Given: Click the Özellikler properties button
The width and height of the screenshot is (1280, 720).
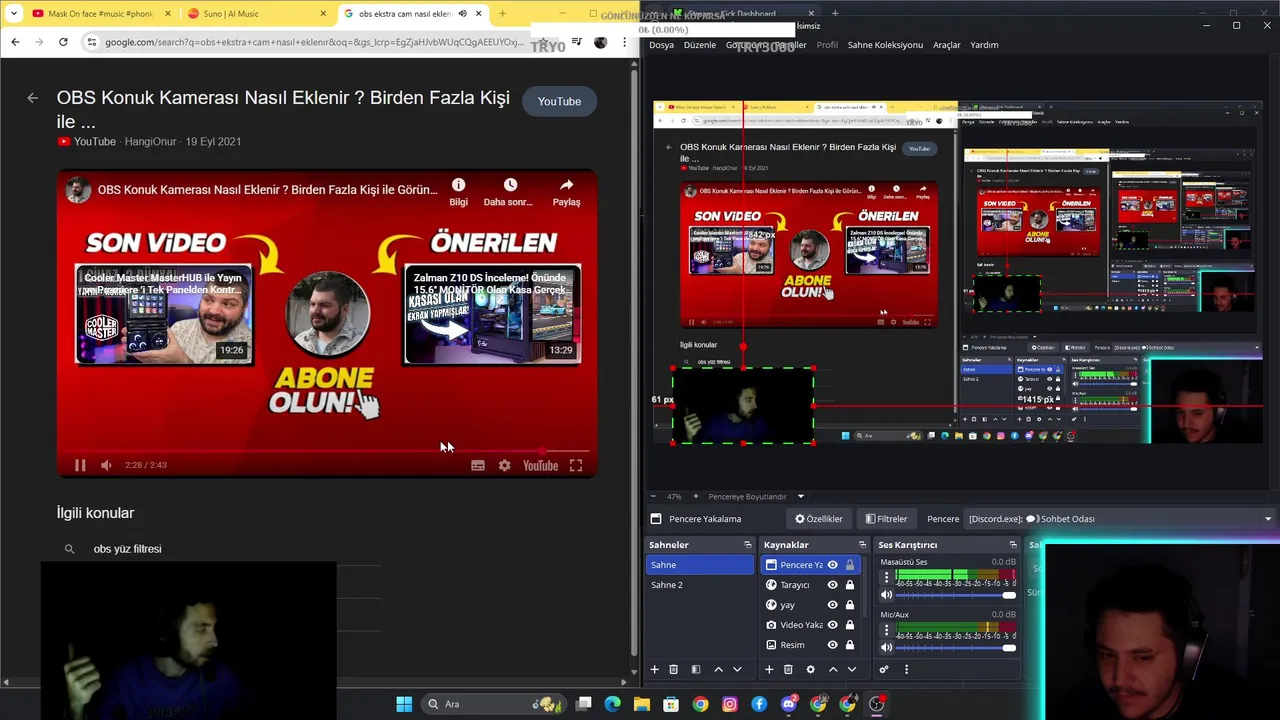Looking at the screenshot, I should tap(819, 519).
